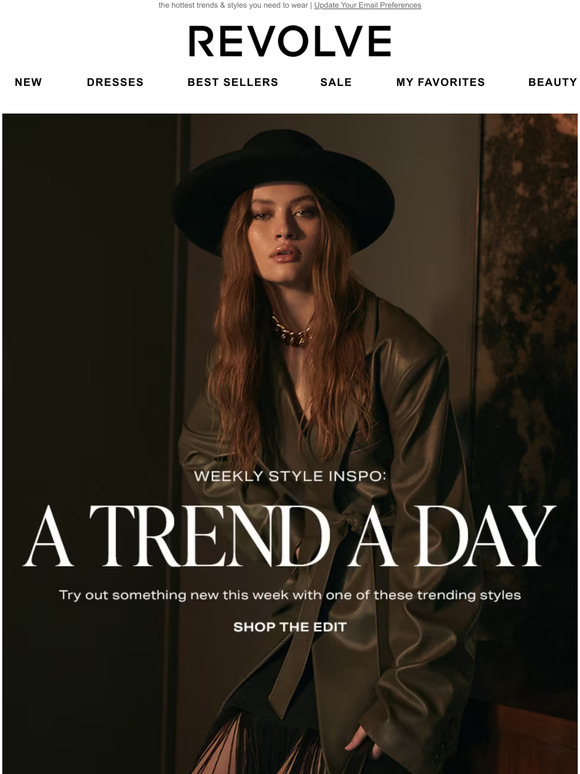Screen dimensions: 580x774
Task: Click the hottest trends preheader text
Action: [233, 5]
